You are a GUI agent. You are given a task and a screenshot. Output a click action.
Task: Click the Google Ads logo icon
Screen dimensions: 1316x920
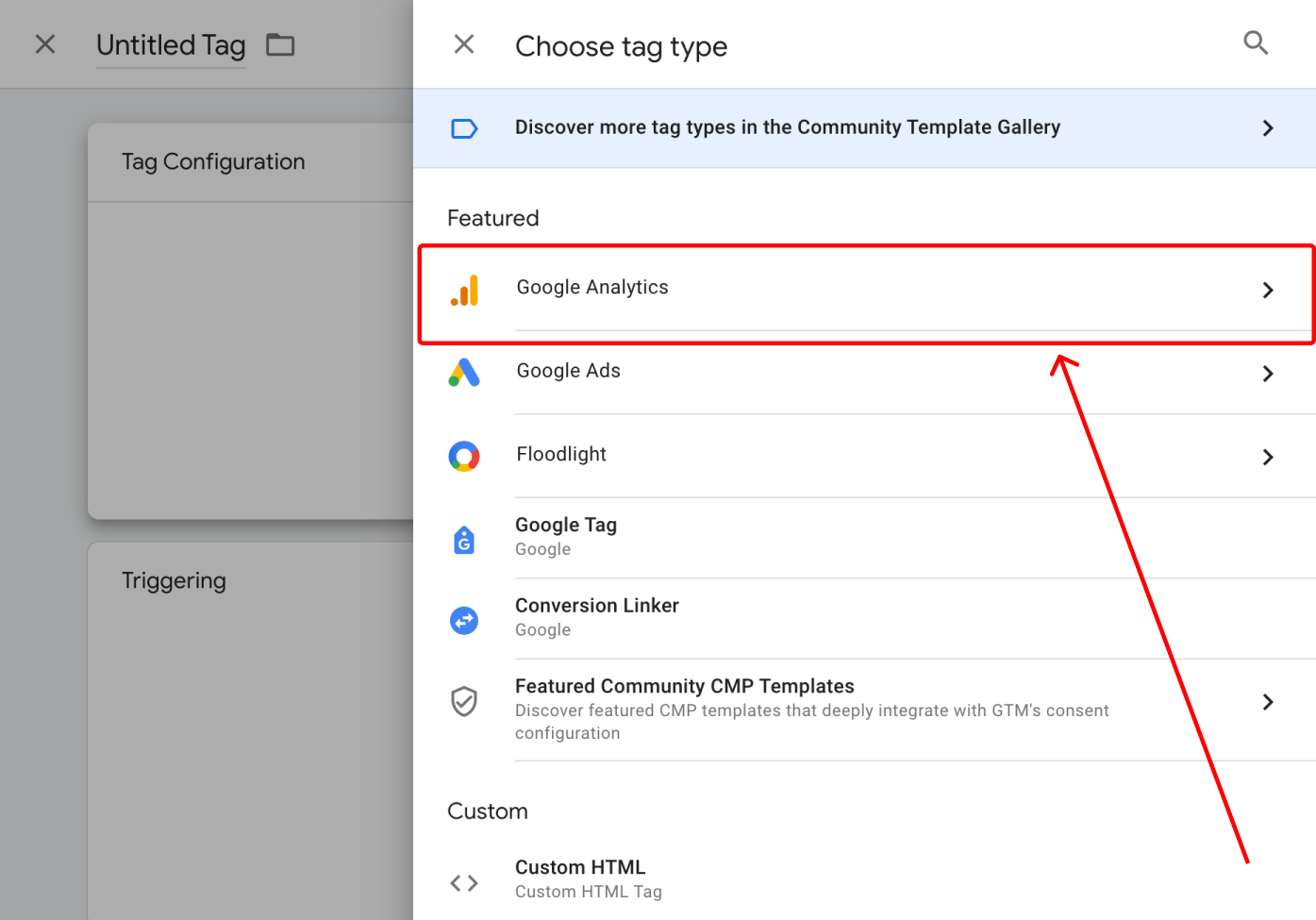pyautogui.click(x=464, y=373)
